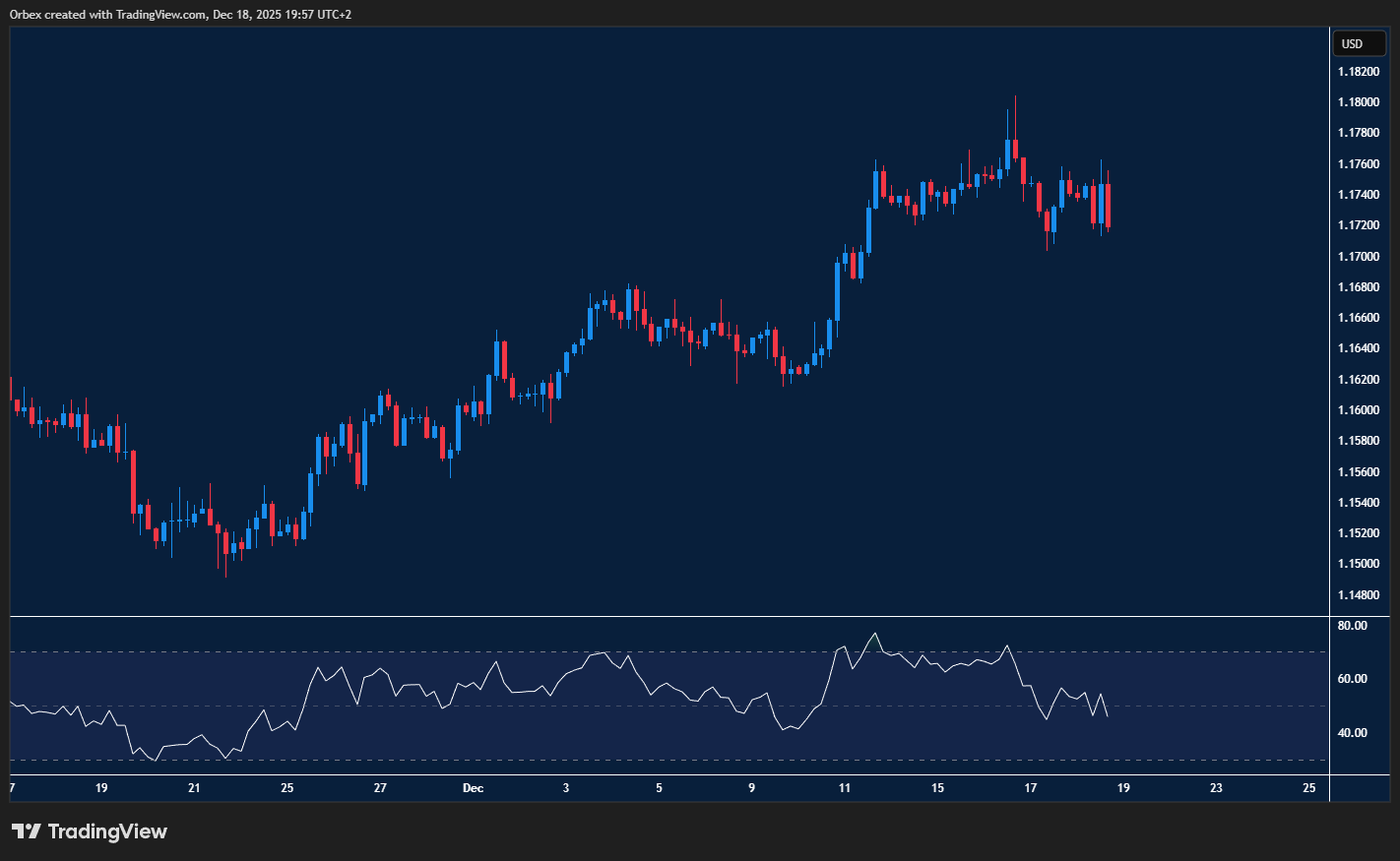This screenshot has width=1400, height=861.
Task: Click the 25 label at axis right end
Action: 1309,788
